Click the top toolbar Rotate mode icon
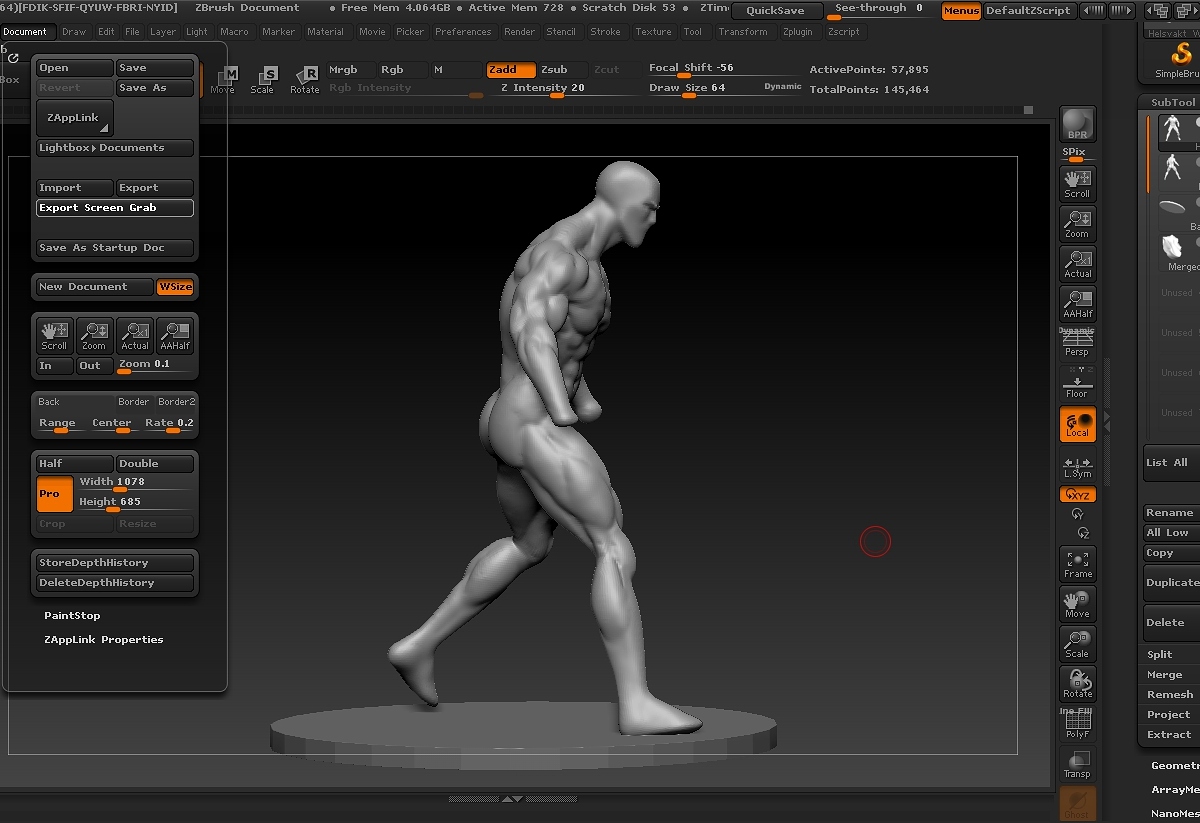 (304, 80)
